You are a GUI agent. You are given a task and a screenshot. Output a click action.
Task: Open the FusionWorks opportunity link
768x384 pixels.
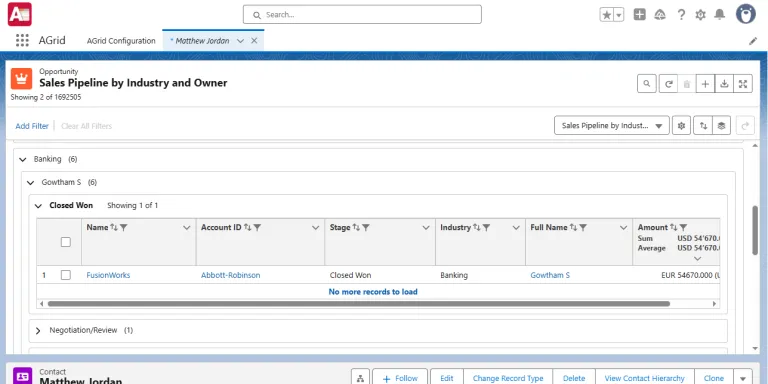(x=108, y=275)
